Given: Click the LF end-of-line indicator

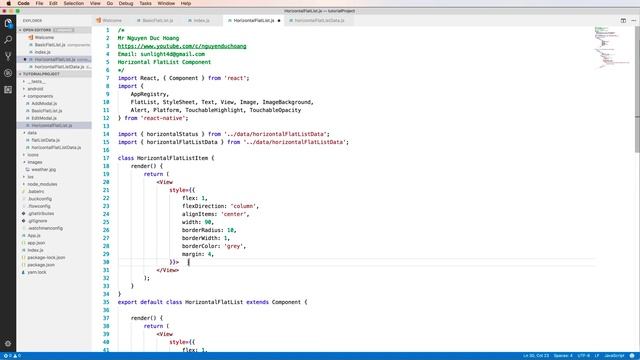Looking at the screenshot, I should pyautogui.click(x=597, y=356).
